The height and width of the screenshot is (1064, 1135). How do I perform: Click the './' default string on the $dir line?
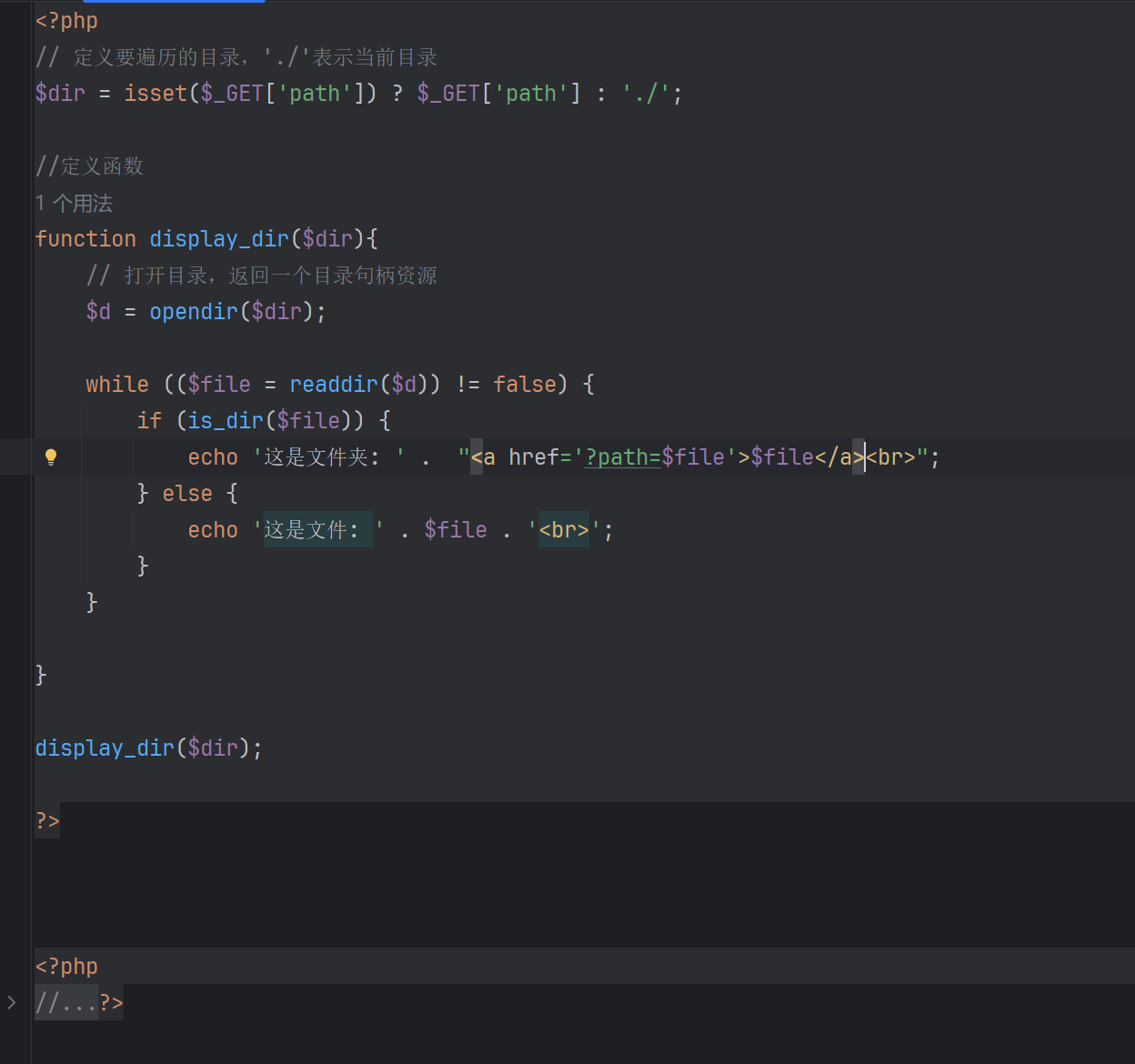pyautogui.click(x=647, y=93)
